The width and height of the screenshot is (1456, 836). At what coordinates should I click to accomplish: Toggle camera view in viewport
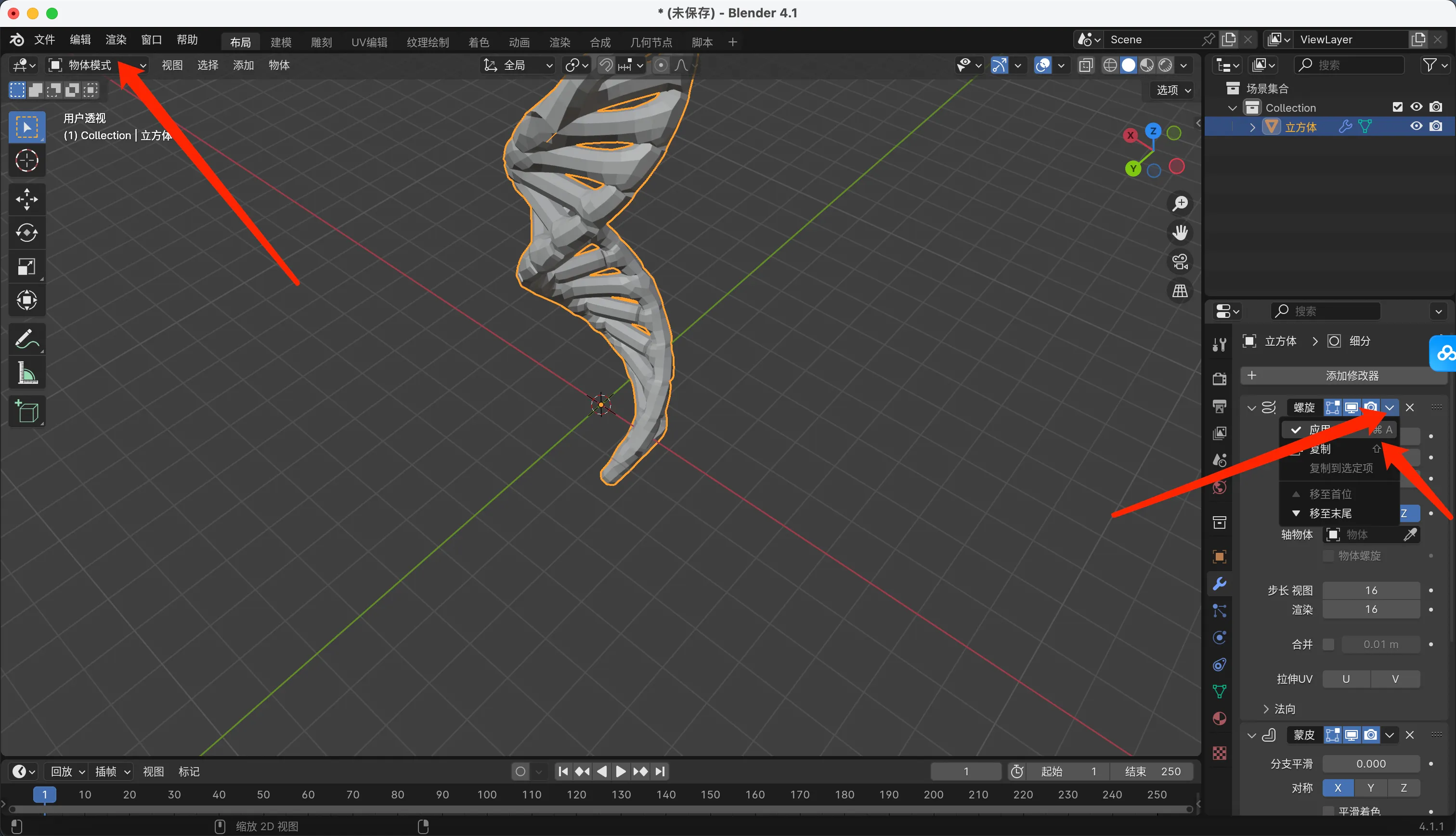coord(1180,262)
